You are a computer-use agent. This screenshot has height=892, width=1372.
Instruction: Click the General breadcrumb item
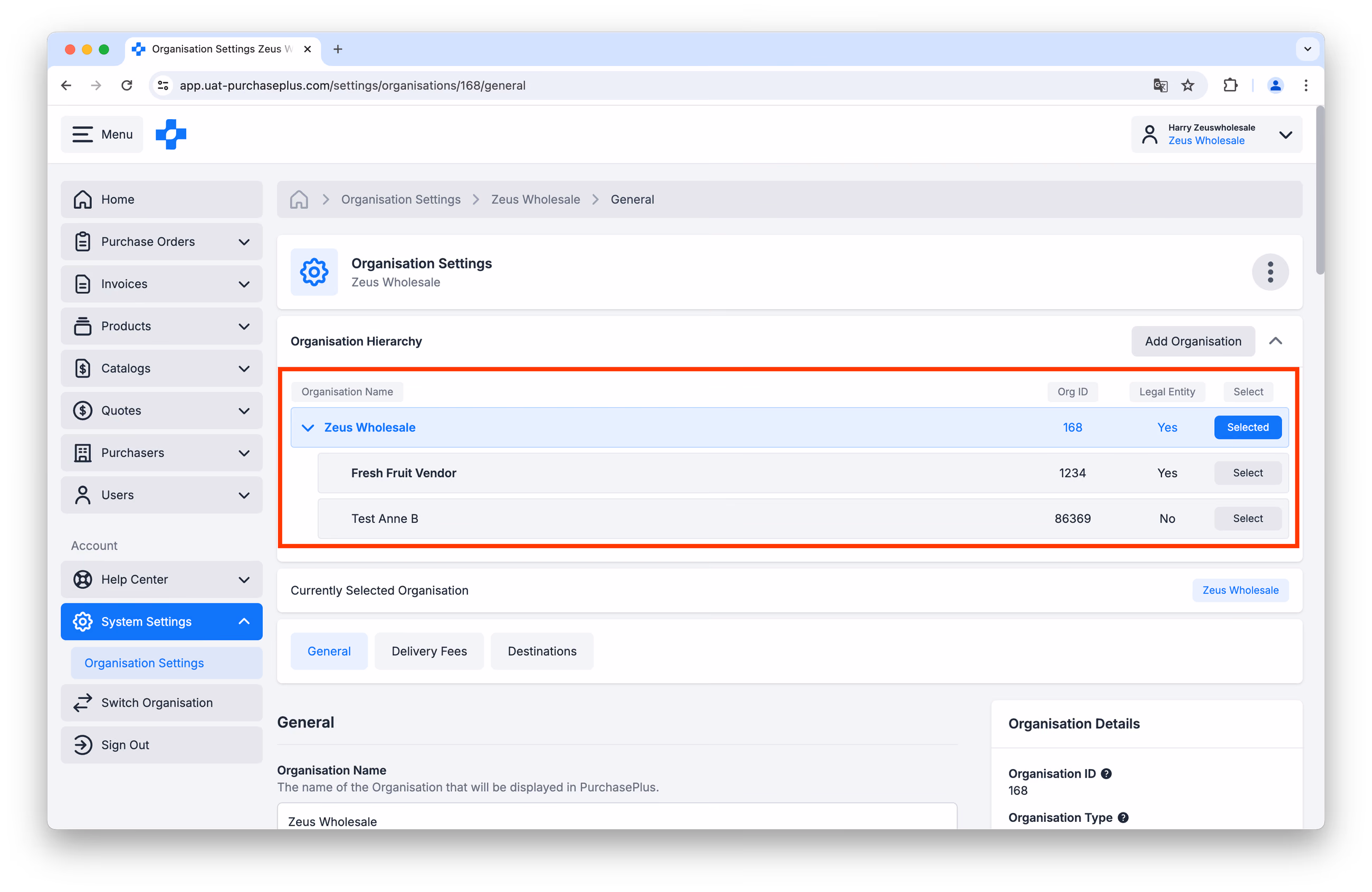(x=632, y=199)
